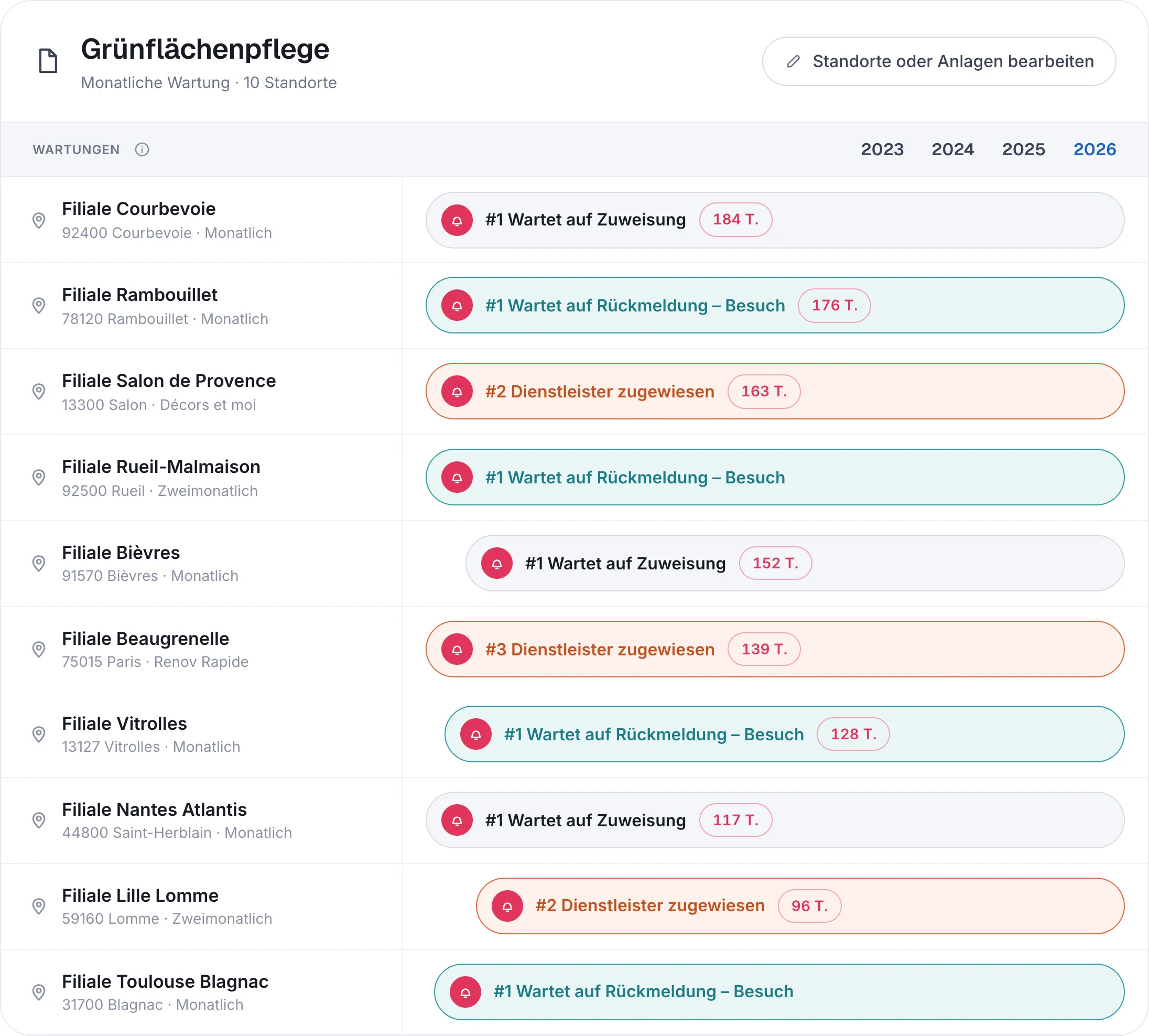Click Standorte oder Anlagen bearbeiten button
Viewport: 1149px width, 1036px height.
[939, 61]
